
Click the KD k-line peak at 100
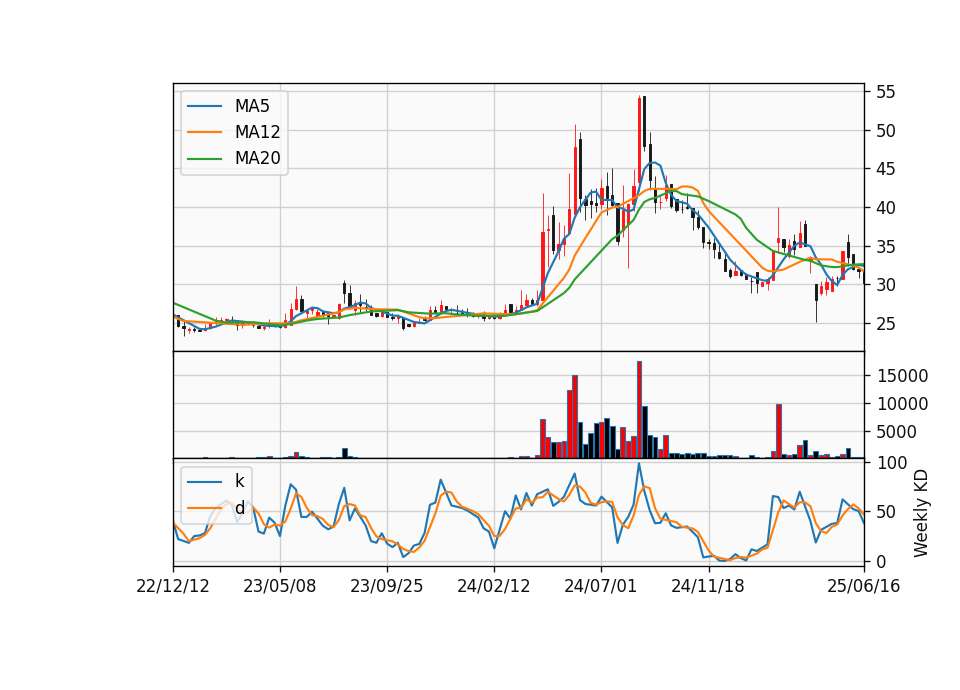(639, 463)
